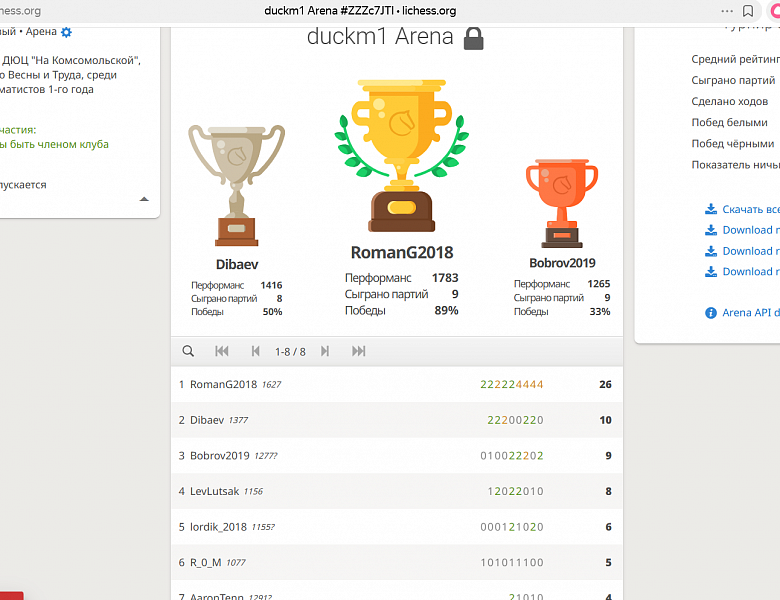Click score total 10 for Dibaev
780x600 pixels.
point(605,420)
